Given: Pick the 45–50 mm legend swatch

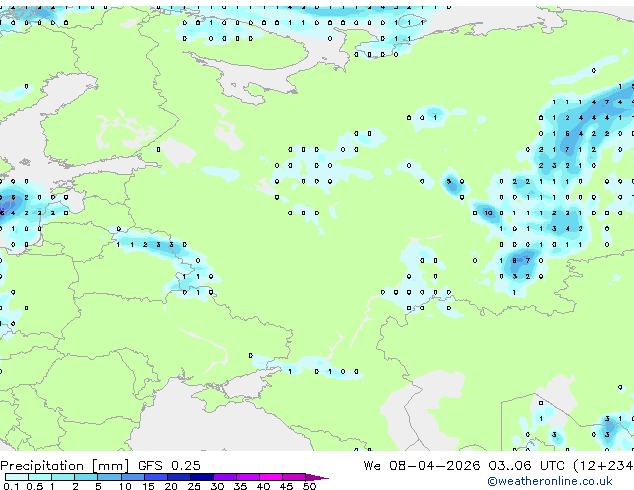Looking at the screenshot, I should (x=294, y=477).
